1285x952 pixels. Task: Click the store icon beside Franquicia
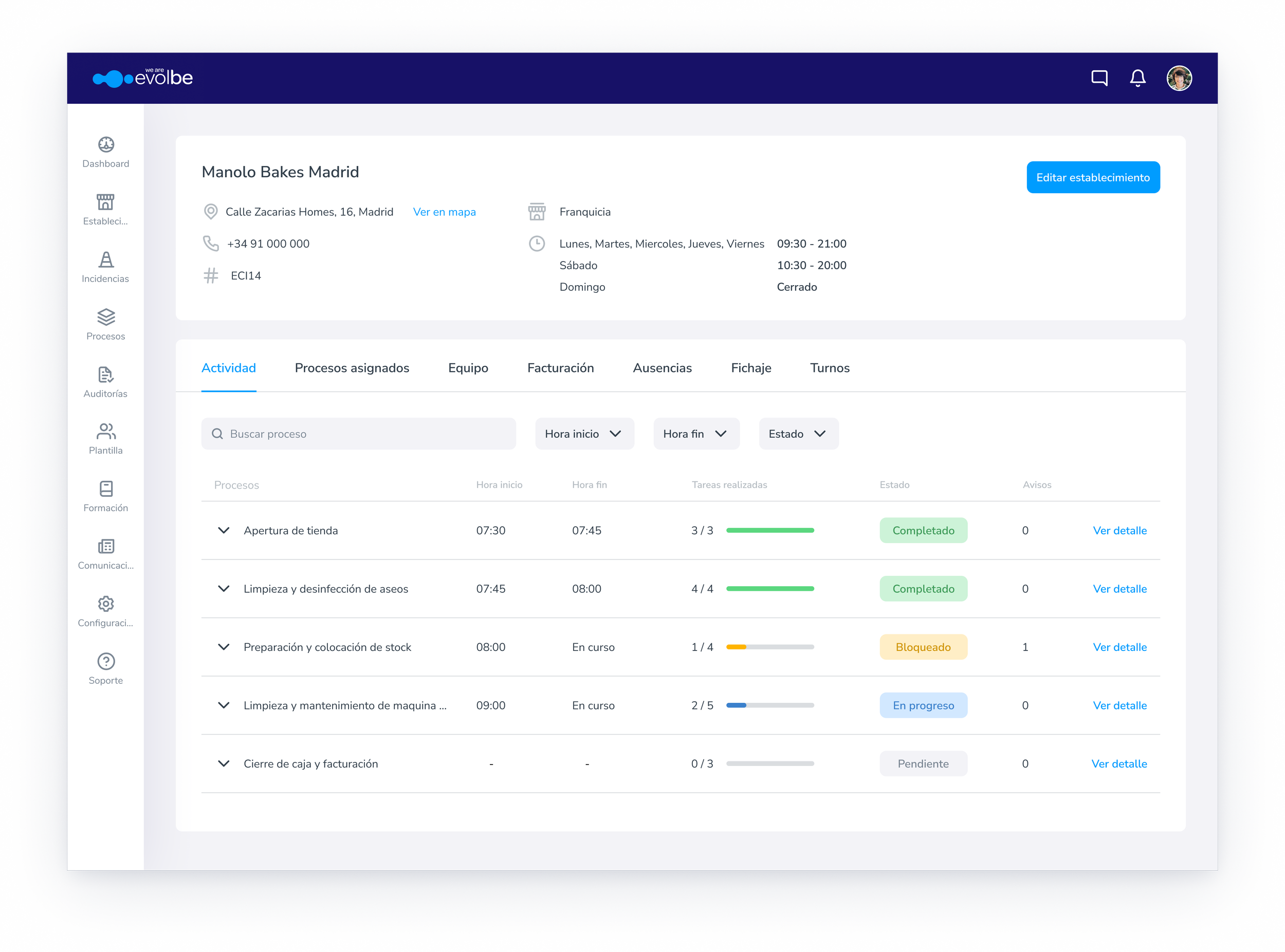click(537, 212)
